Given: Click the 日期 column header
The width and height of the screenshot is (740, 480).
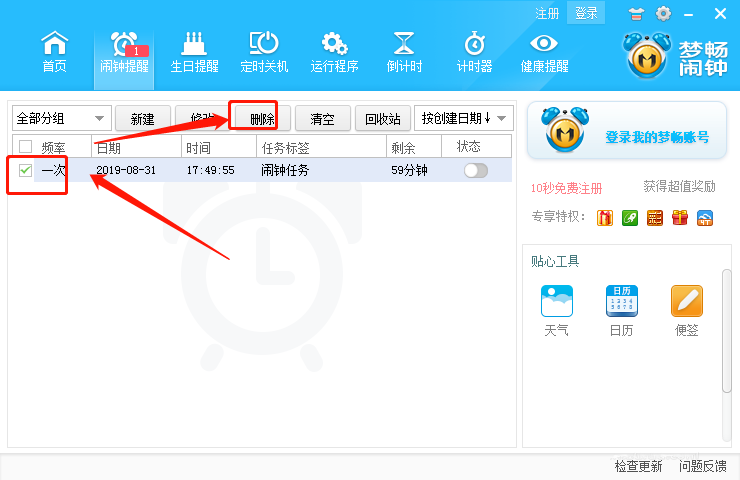Looking at the screenshot, I should [136, 147].
